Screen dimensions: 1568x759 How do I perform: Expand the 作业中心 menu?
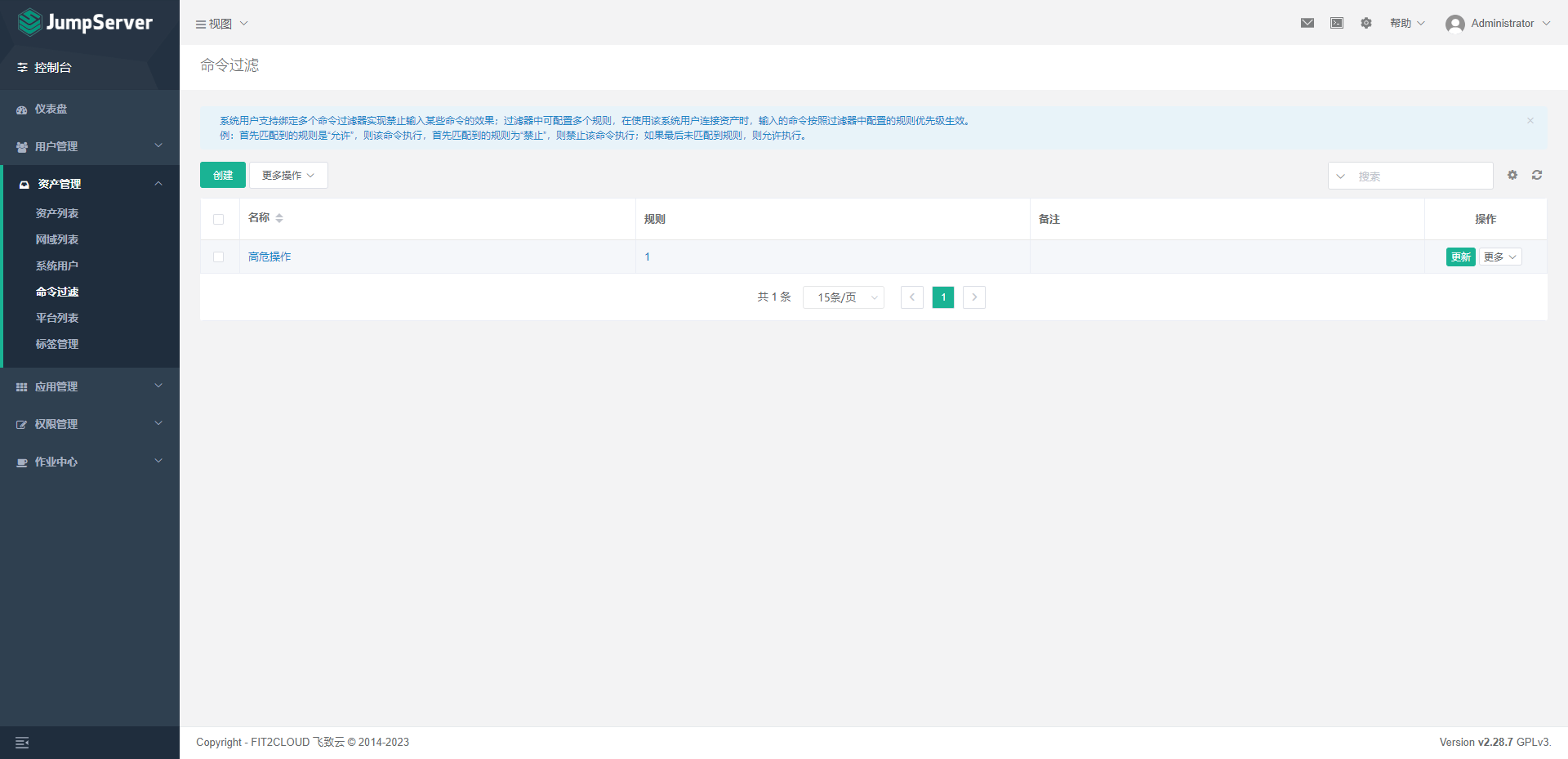click(90, 462)
